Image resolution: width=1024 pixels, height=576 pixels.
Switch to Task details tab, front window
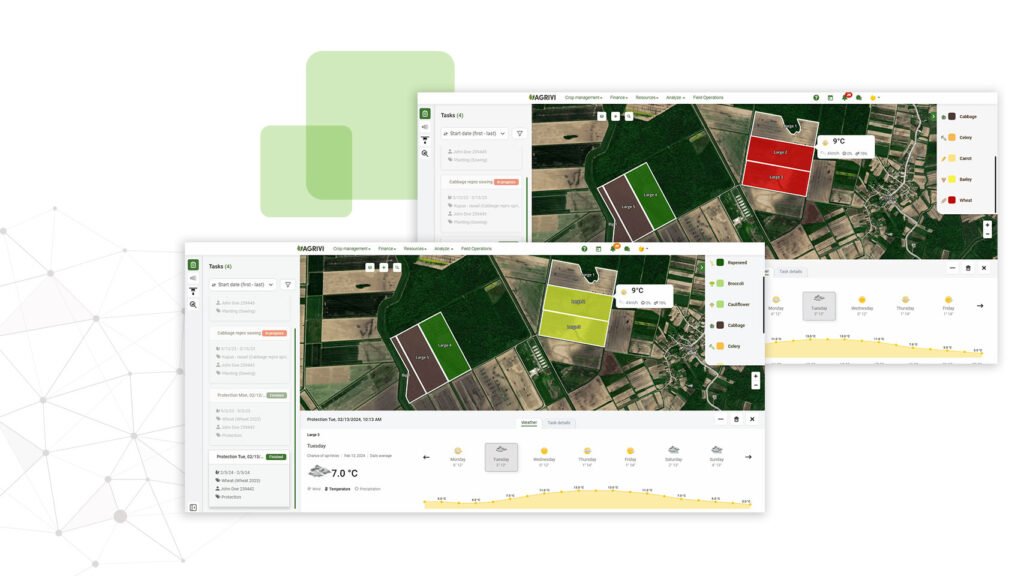tap(558, 423)
